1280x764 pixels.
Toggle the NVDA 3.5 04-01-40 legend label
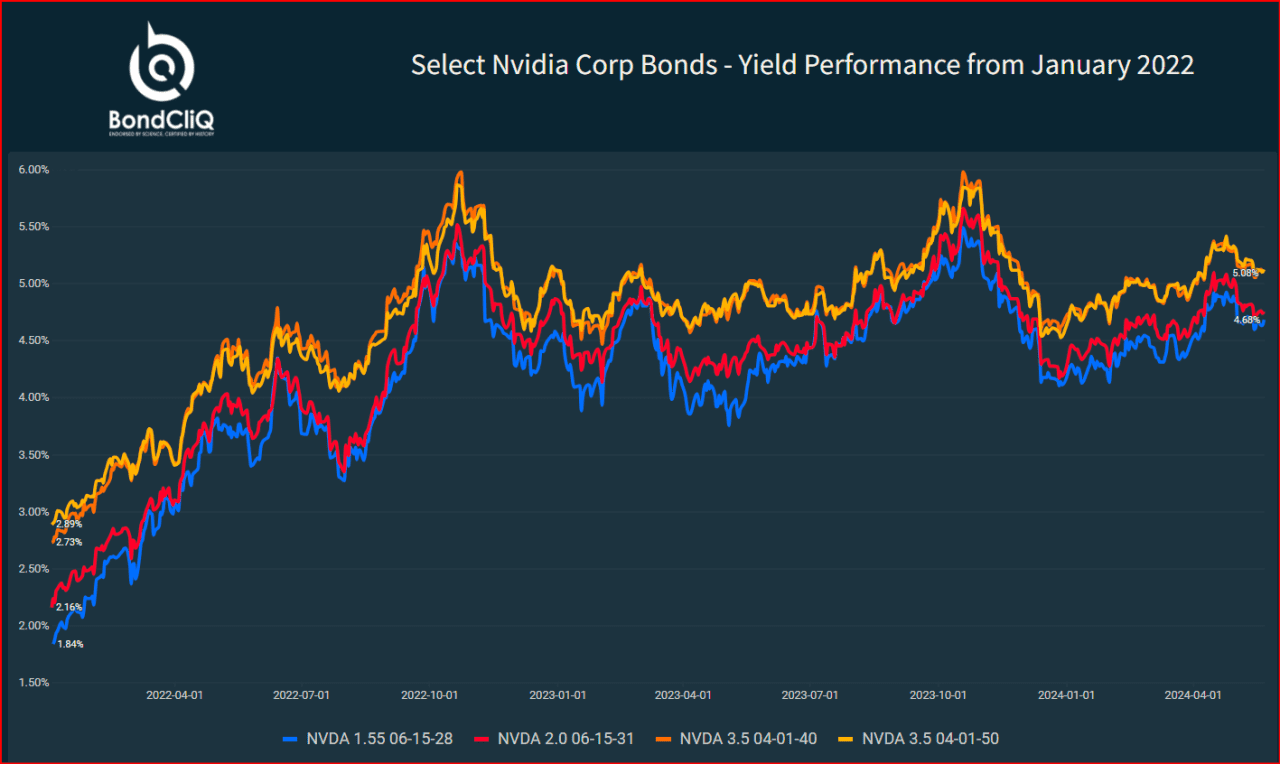click(x=748, y=739)
